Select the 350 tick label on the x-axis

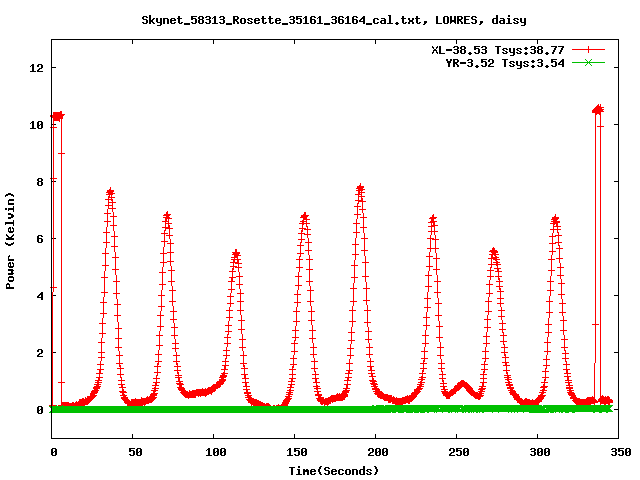(619, 452)
